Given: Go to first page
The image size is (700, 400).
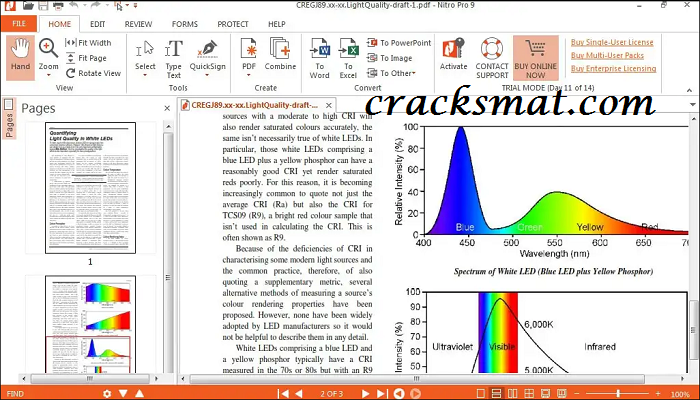Looking at the screenshot, I should [x=283, y=393].
